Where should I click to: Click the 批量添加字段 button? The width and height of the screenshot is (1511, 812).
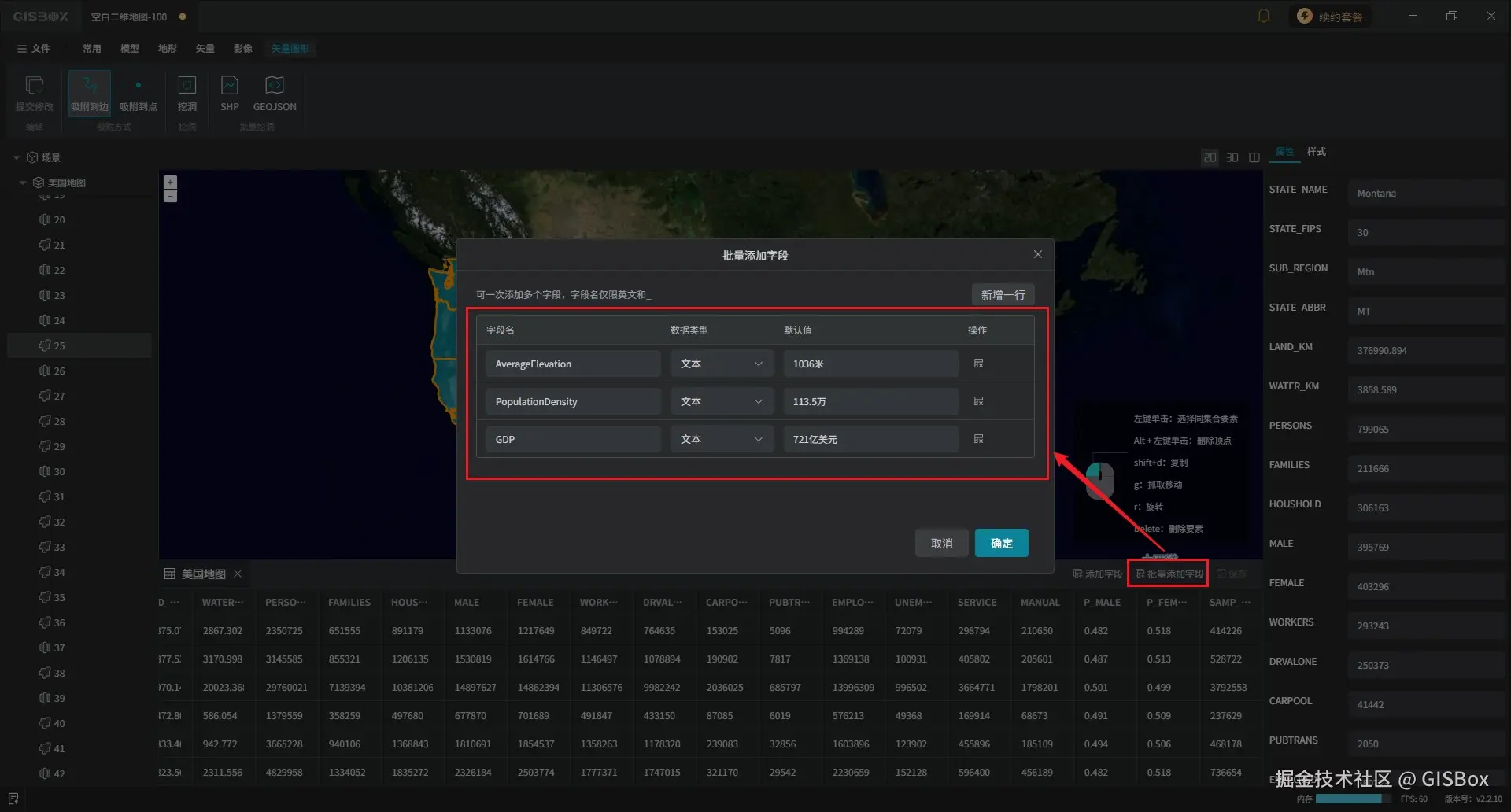click(x=1169, y=574)
